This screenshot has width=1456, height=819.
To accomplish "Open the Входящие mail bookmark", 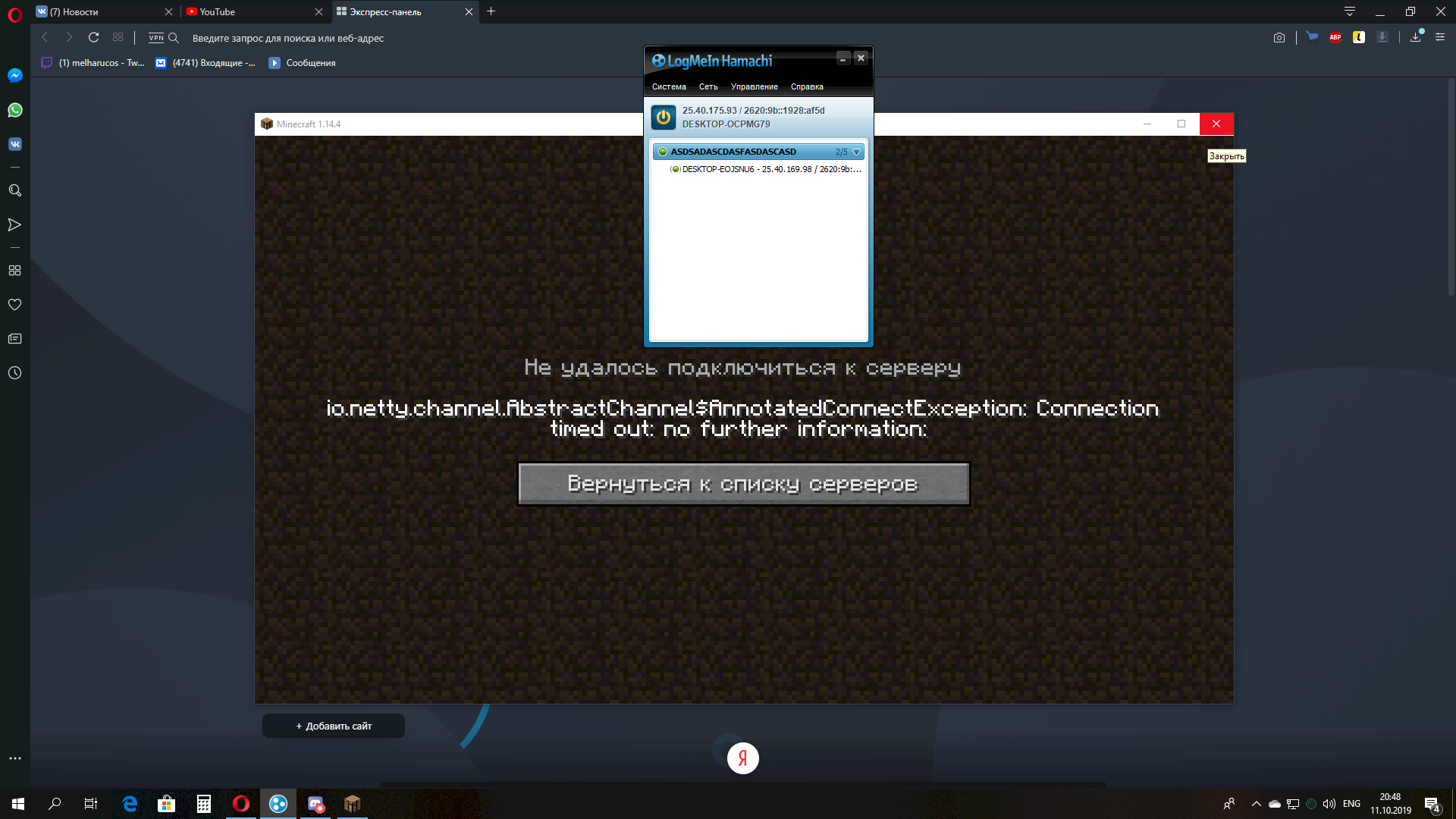I will tap(205, 63).
